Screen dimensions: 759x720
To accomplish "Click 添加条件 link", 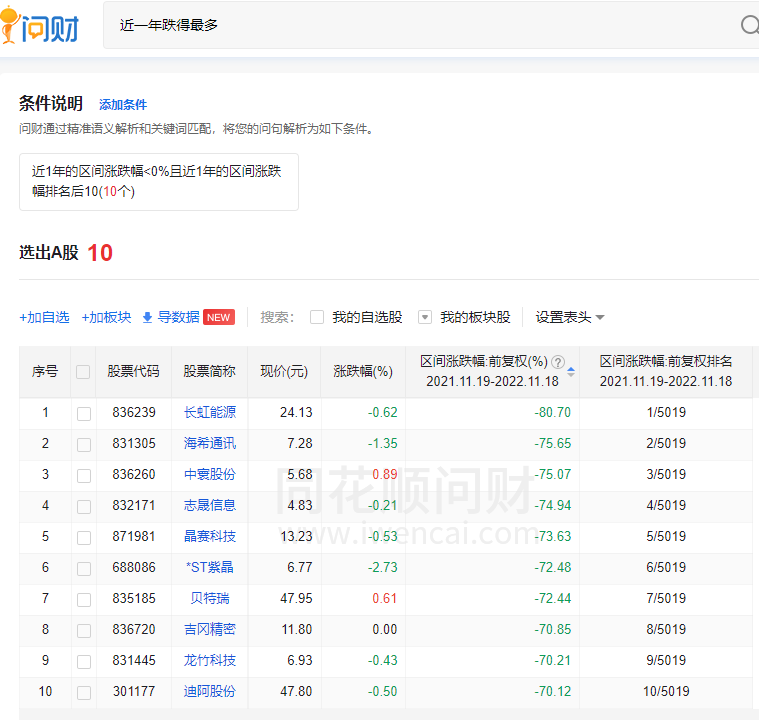I will (123, 105).
